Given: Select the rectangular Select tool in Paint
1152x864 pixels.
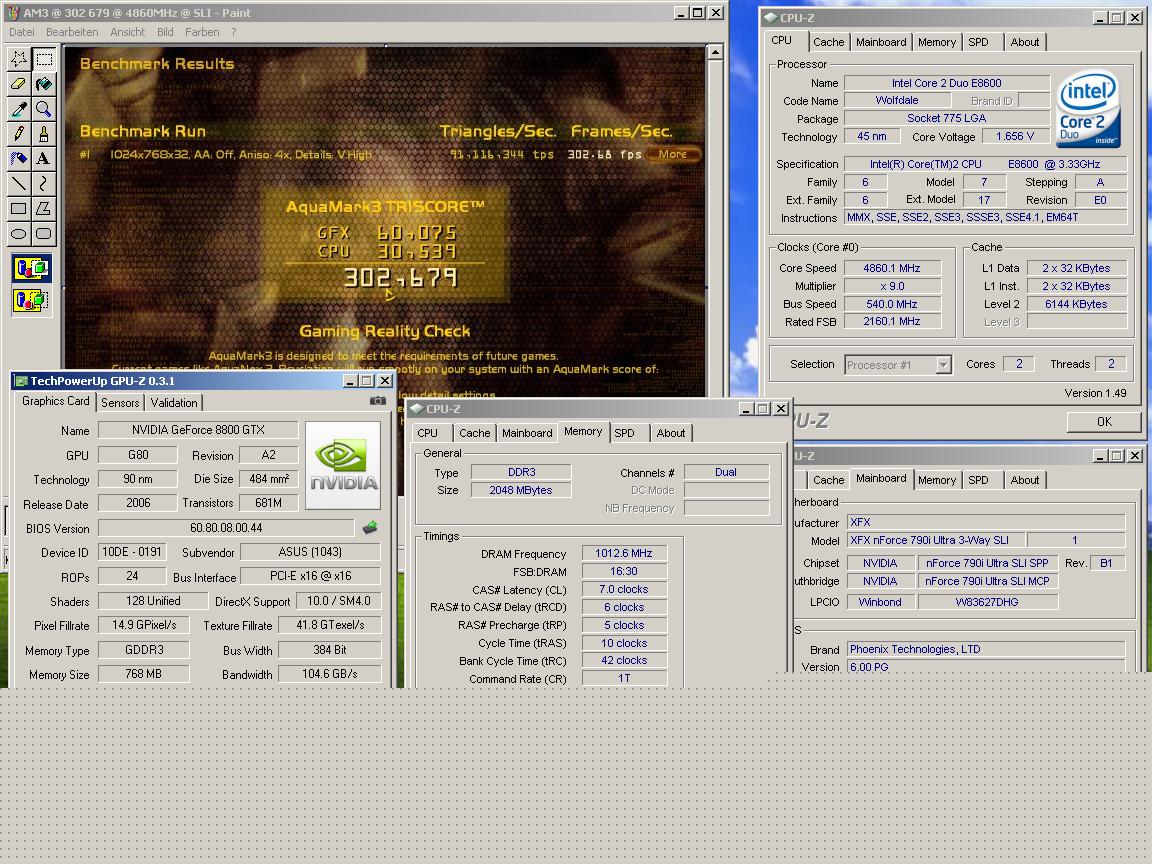Looking at the screenshot, I should (x=44, y=59).
